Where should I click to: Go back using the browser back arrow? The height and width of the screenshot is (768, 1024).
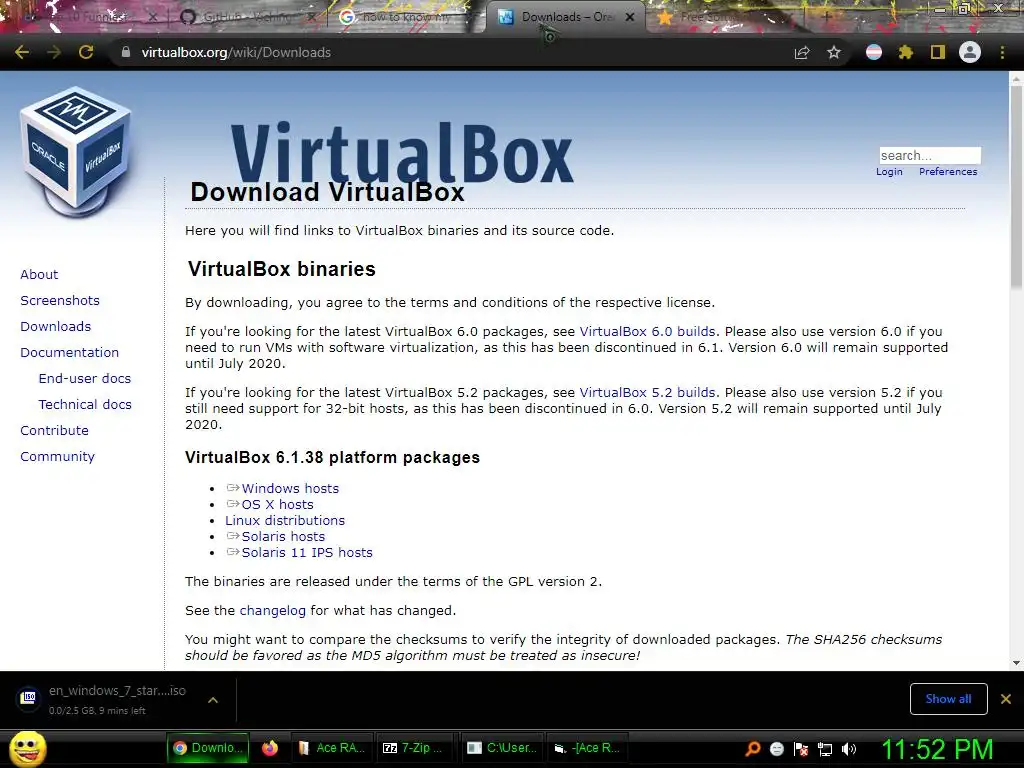click(22, 52)
